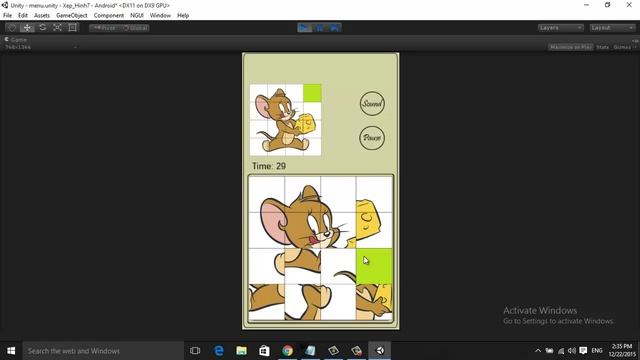This screenshot has width=640, height=360.
Task: Open the game resolution aspect dropdown
Action: click(40, 47)
